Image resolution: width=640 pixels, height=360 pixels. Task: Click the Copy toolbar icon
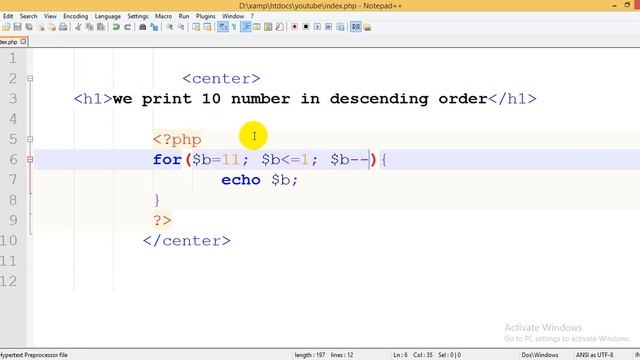89,27
